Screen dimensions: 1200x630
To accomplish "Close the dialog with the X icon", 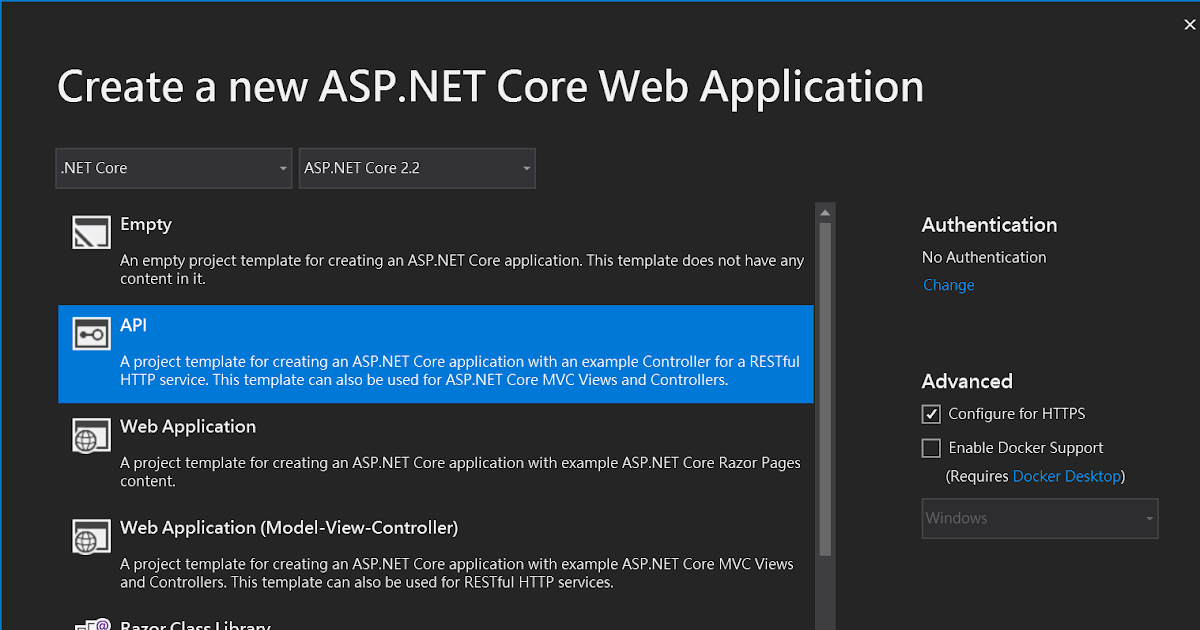I will click(1189, 25).
